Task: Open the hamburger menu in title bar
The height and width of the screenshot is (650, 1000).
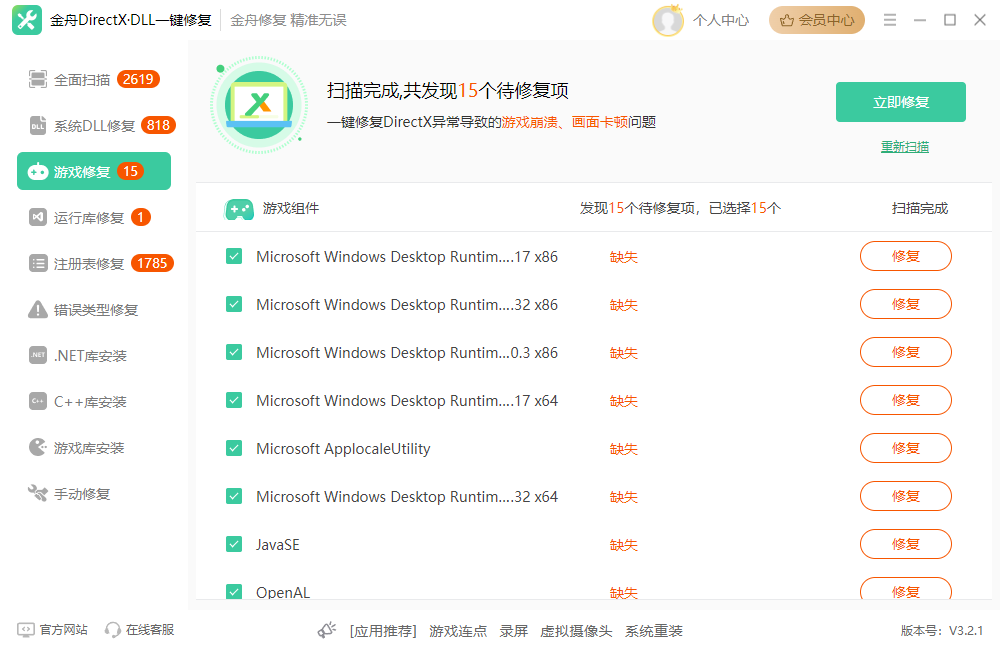Action: point(890,20)
